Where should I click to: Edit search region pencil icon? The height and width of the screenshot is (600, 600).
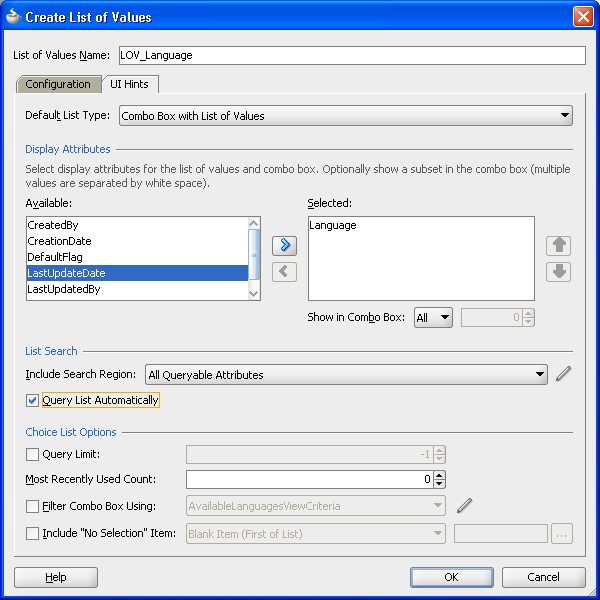(564, 375)
